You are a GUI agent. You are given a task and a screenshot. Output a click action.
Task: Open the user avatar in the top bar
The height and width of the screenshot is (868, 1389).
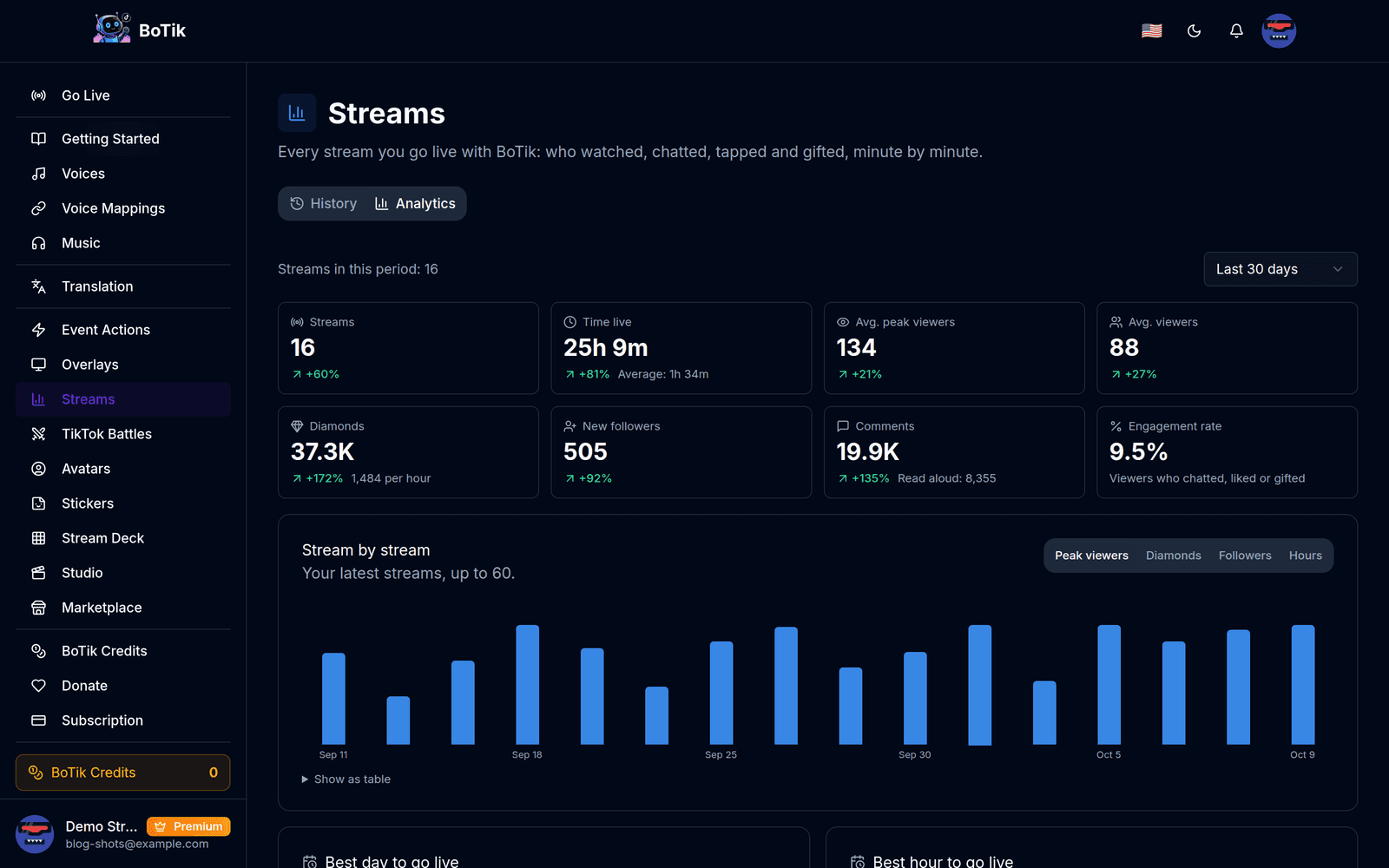click(1279, 31)
